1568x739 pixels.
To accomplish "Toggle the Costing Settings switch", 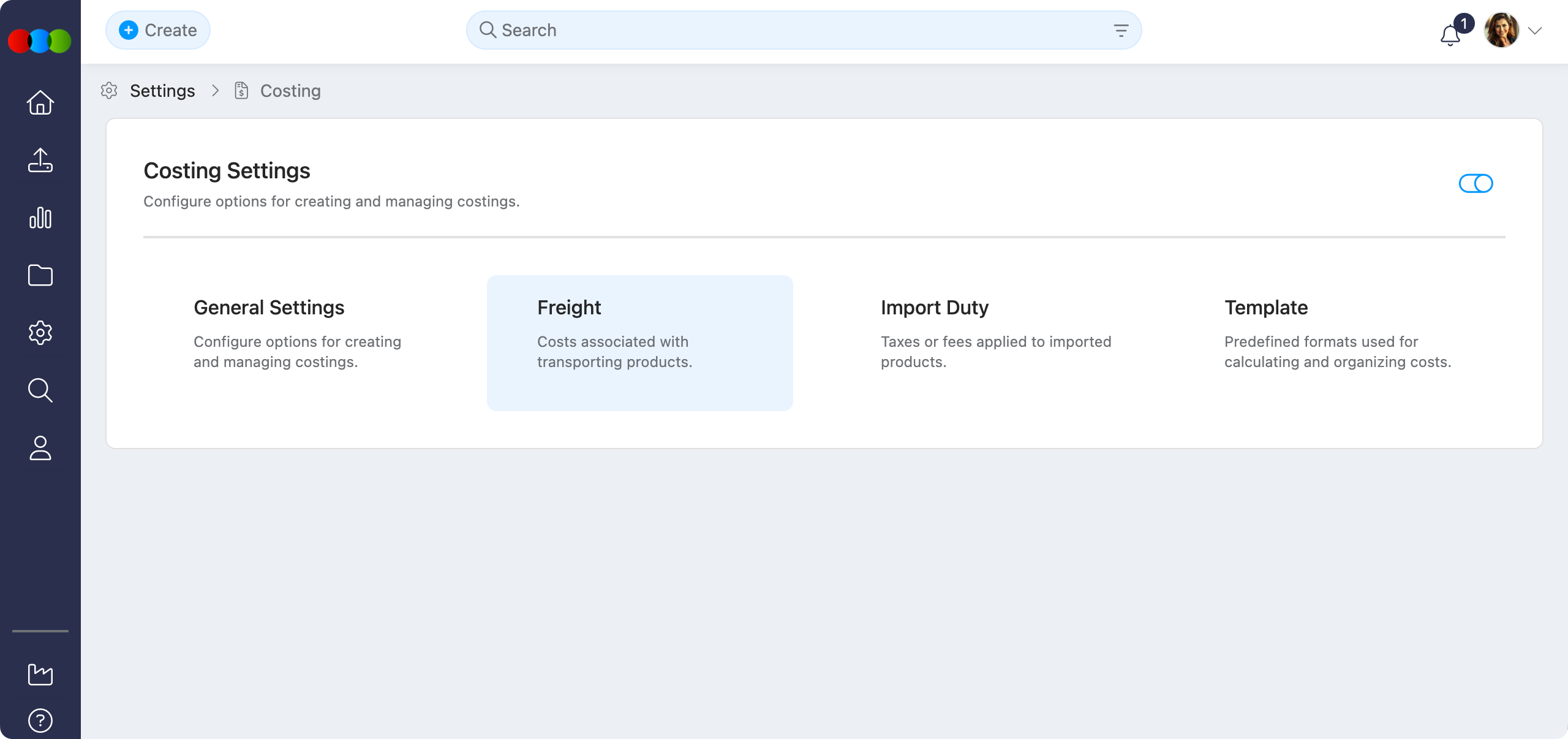I will point(1476,183).
